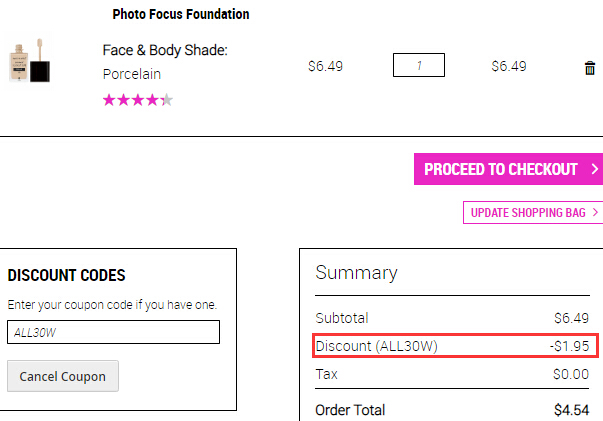Select the Discount (ALL30W) summary label
The height and width of the screenshot is (421, 603).
376,346
